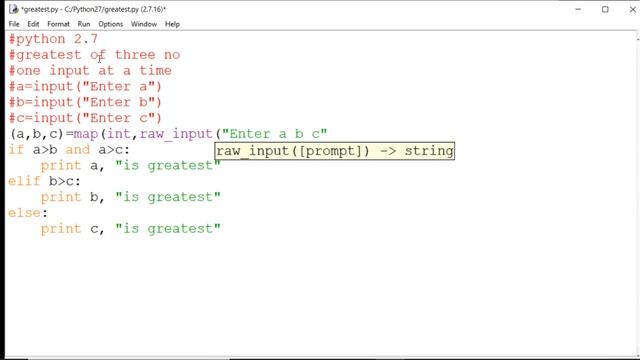Minimize the greatest.py window
The width and height of the screenshot is (640, 360).
click(578, 9)
